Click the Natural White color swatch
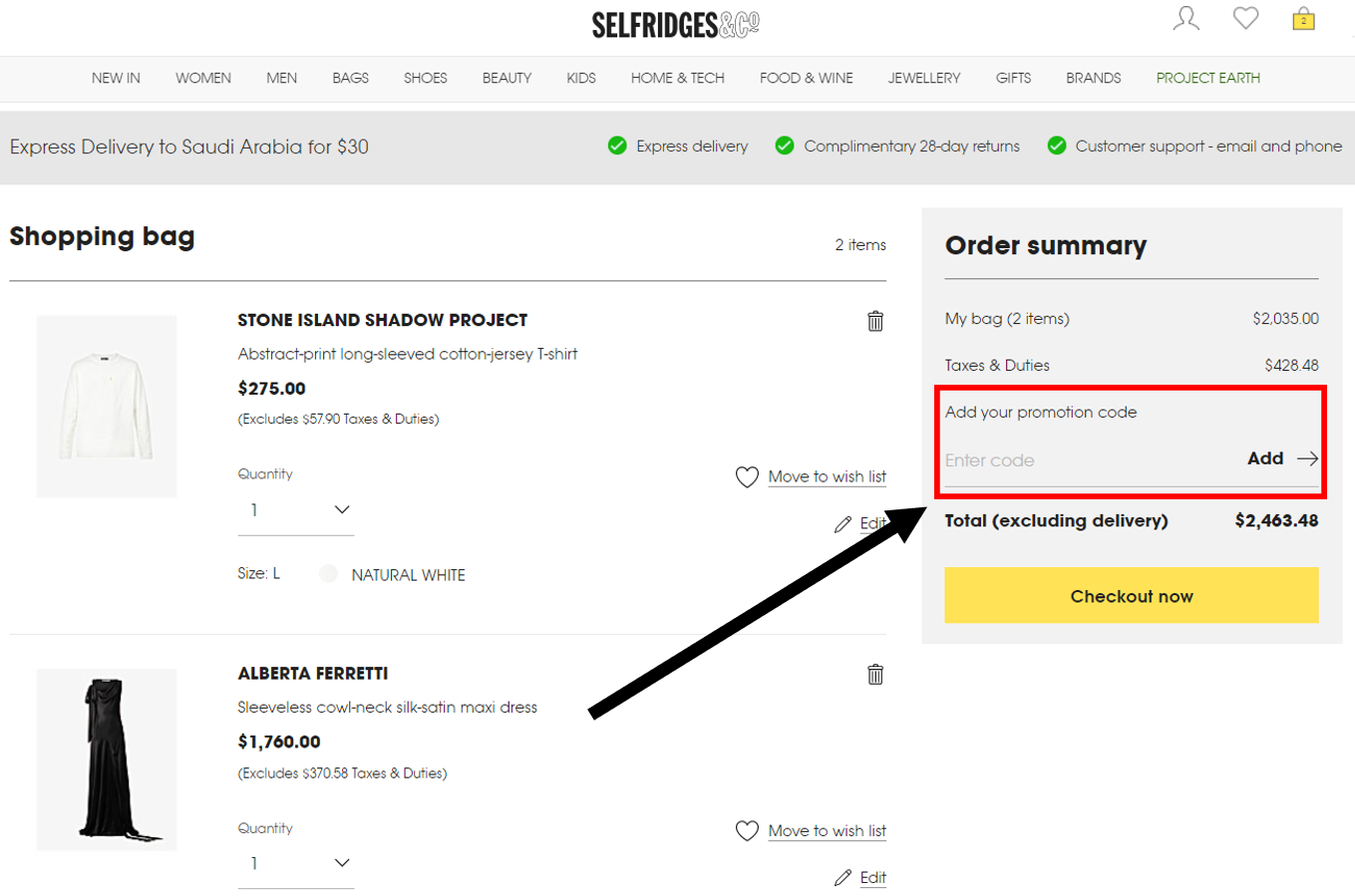The width and height of the screenshot is (1355, 896). pyautogui.click(x=328, y=574)
